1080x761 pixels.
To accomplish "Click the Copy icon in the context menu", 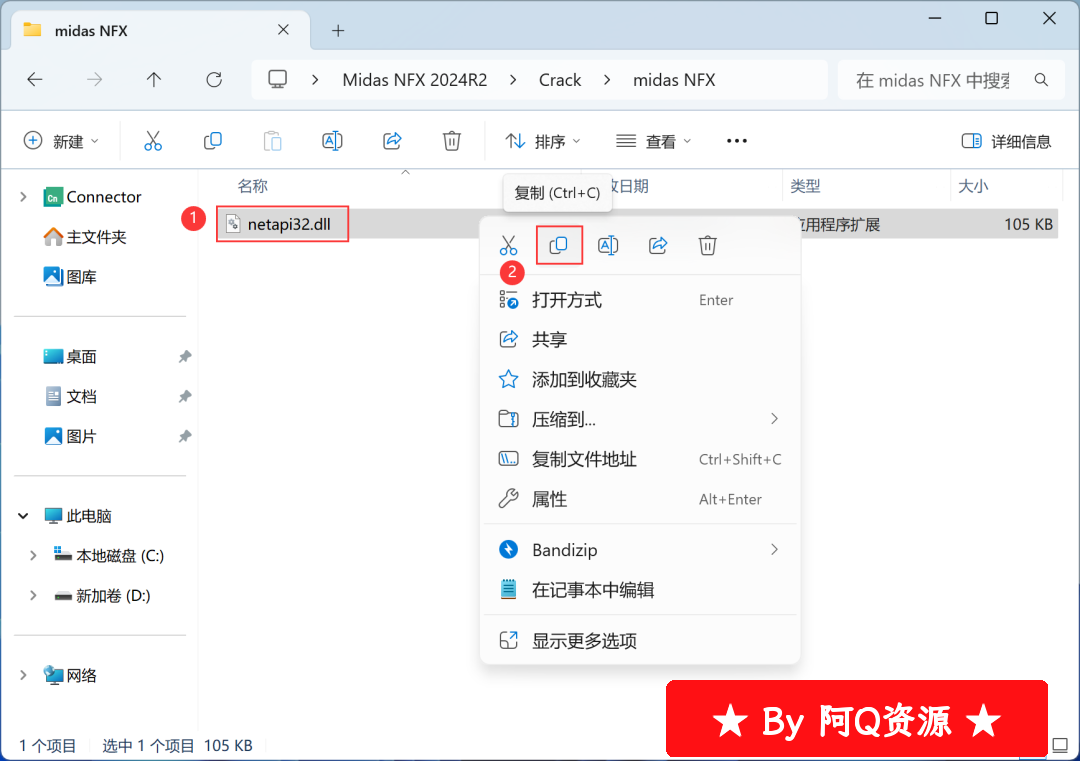I will [x=559, y=245].
